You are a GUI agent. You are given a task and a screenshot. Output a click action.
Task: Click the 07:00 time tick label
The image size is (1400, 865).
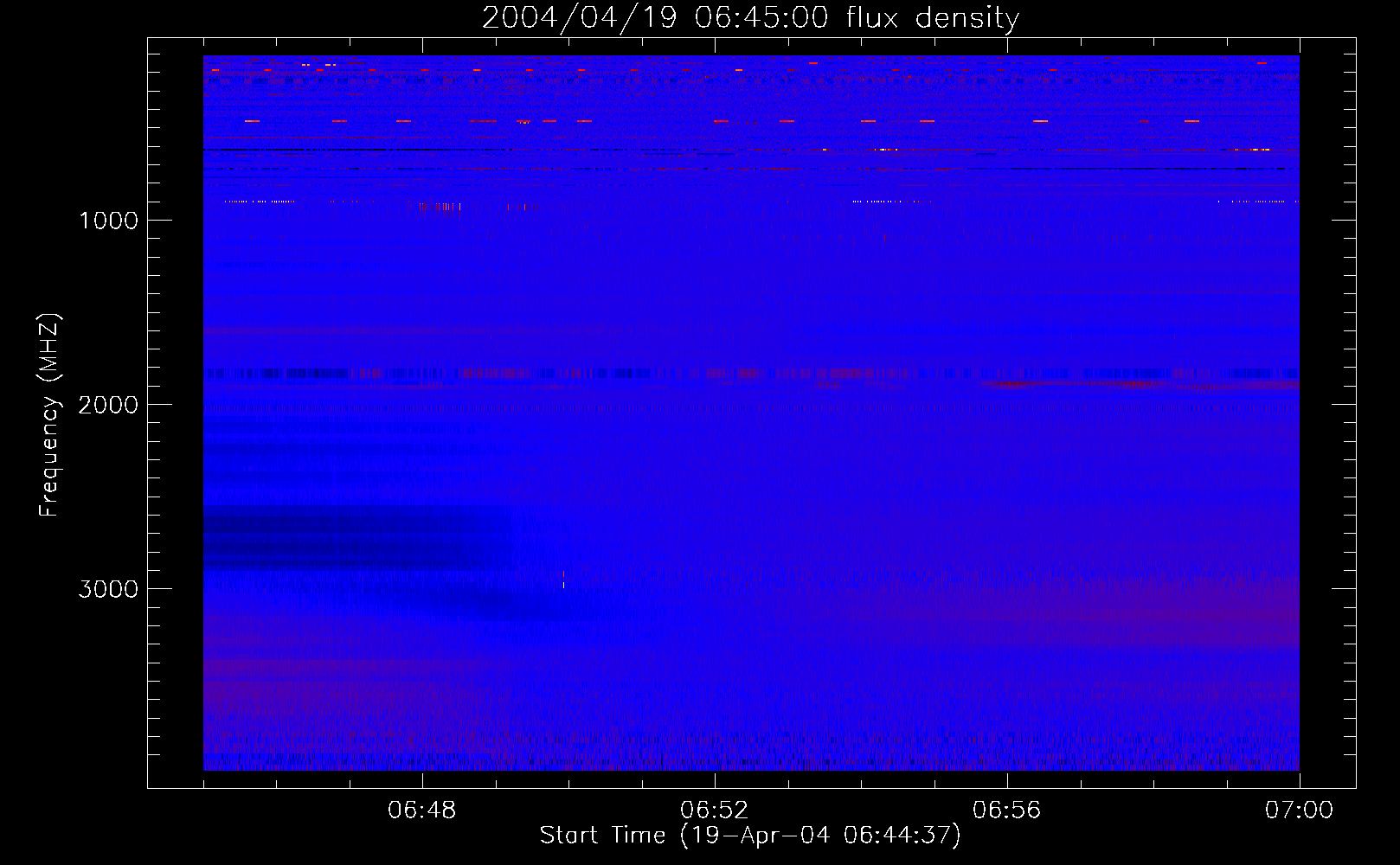click(1299, 811)
